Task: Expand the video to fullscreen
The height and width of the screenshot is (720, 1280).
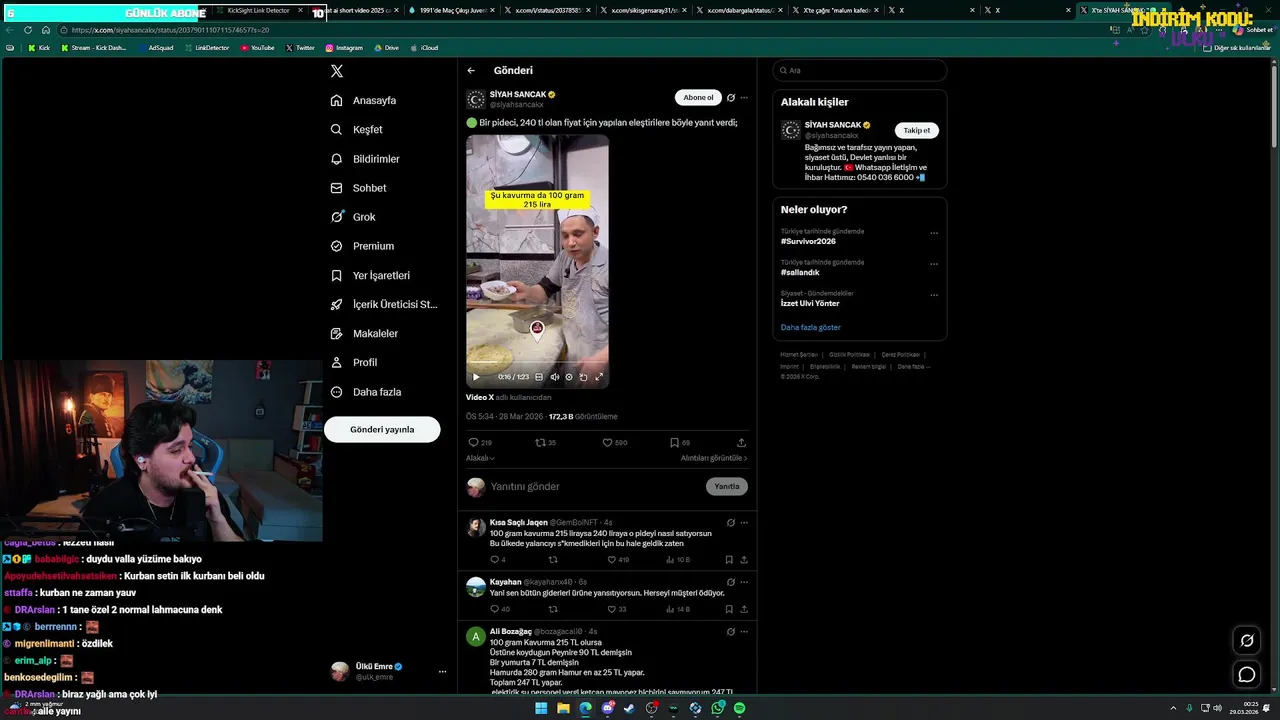Action: pyautogui.click(x=599, y=377)
